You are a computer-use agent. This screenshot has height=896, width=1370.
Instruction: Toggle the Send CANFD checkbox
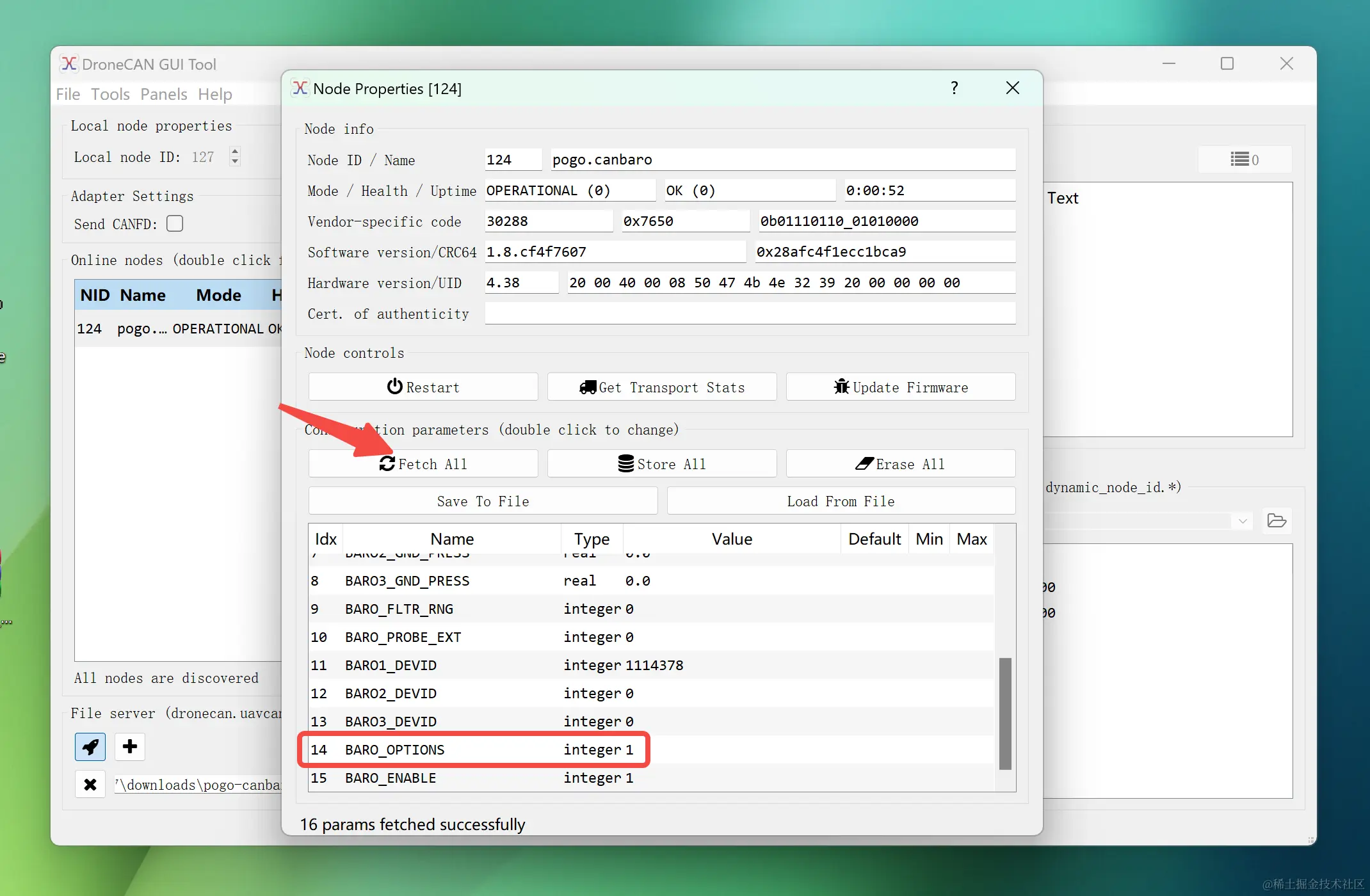(x=175, y=223)
